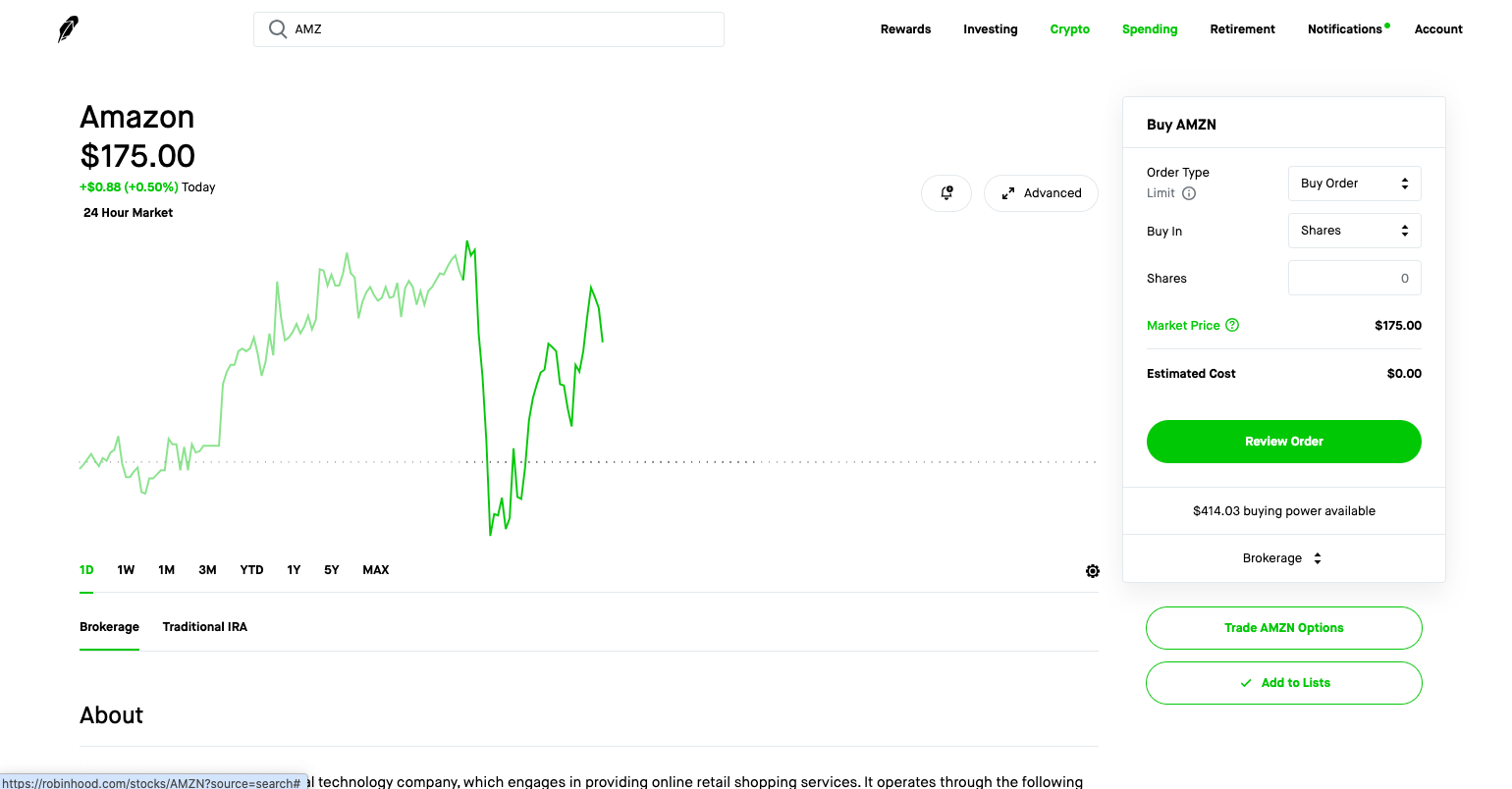1512x789 pixels.
Task: Select the MAX chart range
Action: coord(376,570)
